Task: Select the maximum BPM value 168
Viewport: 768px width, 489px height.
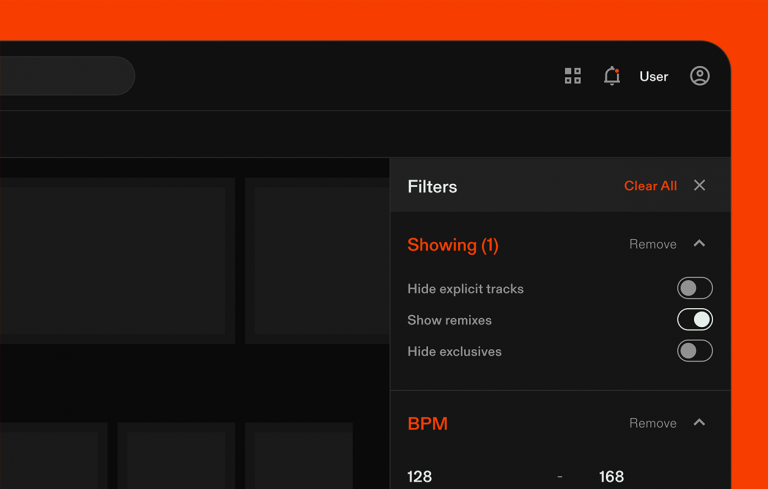Action: [611, 476]
